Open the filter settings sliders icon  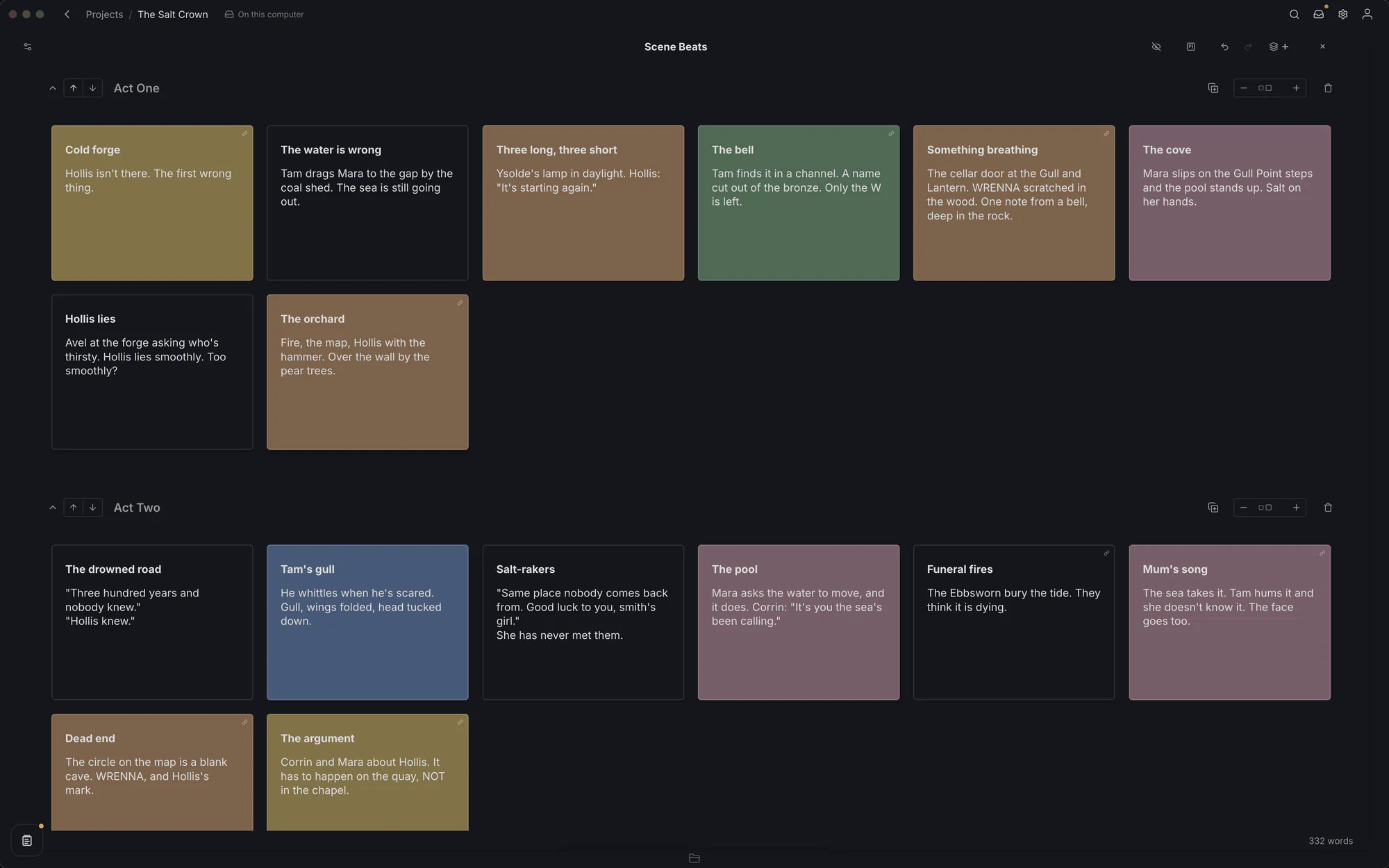click(x=28, y=47)
